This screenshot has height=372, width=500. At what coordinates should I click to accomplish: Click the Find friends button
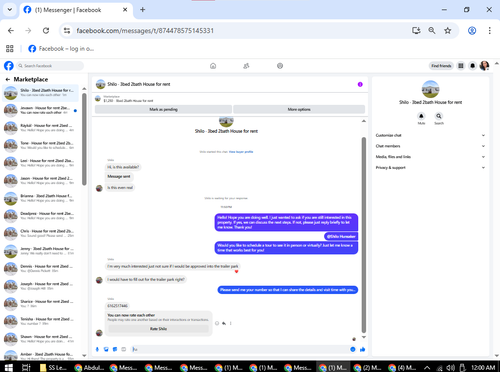click(x=441, y=66)
